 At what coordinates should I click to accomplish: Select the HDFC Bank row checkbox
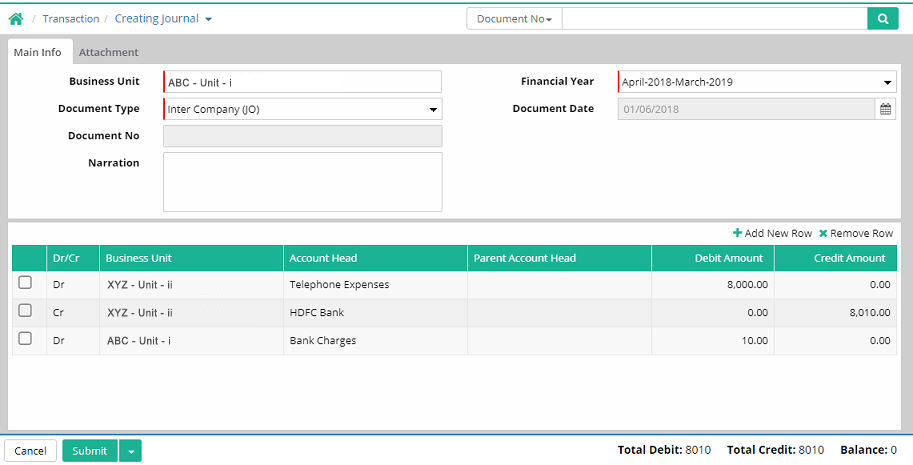(x=25, y=312)
